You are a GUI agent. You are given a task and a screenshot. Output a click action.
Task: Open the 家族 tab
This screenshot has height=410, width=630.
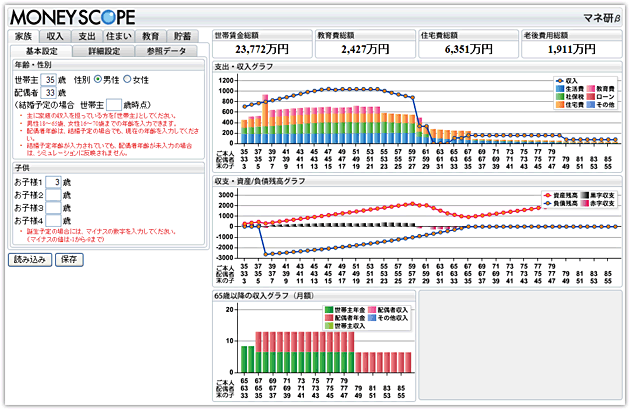(x=23, y=37)
